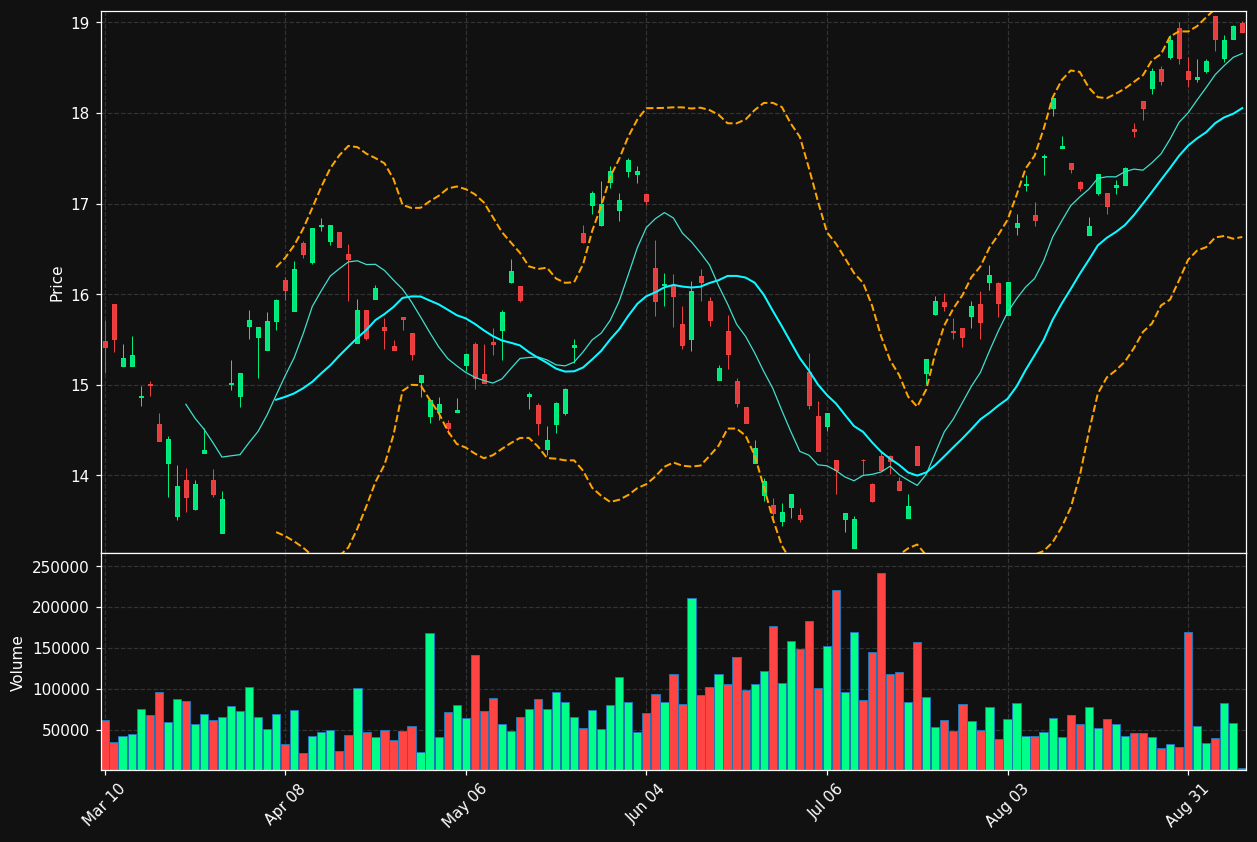
Task: Click price axis value 18
Action: (x=81, y=114)
